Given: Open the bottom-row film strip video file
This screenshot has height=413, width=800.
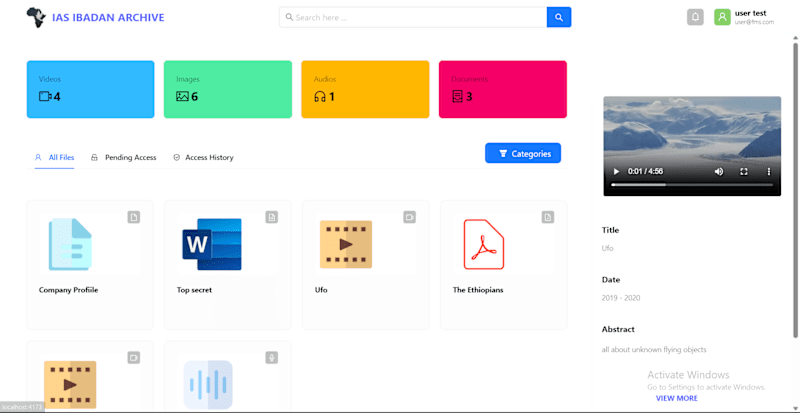Looking at the screenshot, I should 70,384.
